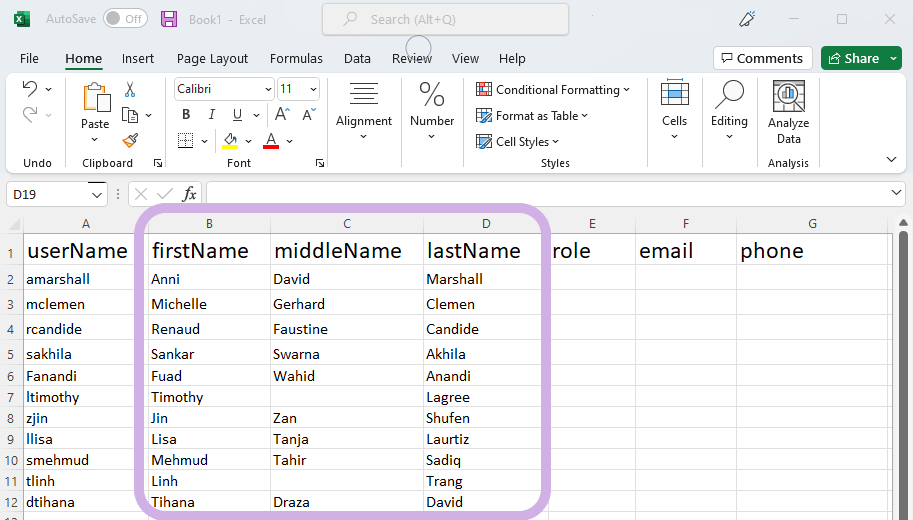The image size is (913, 520).
Task: Apply the yellow fill color
Action: [230, 140]
